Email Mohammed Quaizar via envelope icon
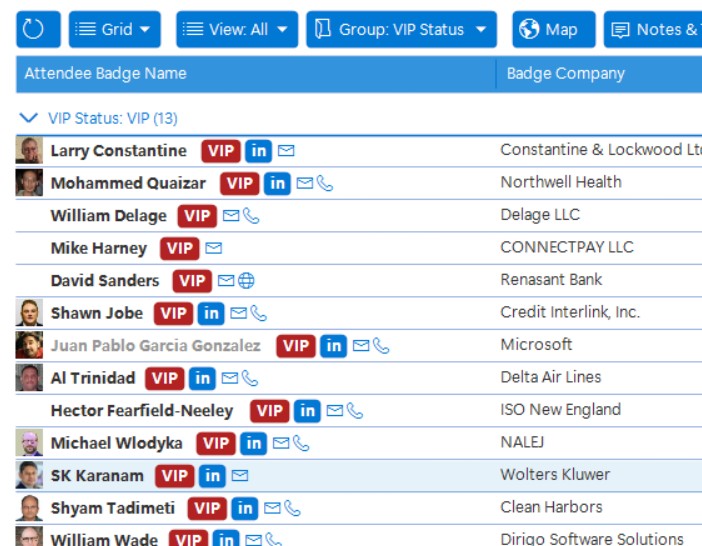The height and width of the screenshot is (546, 702). click(x=305, y=183)
